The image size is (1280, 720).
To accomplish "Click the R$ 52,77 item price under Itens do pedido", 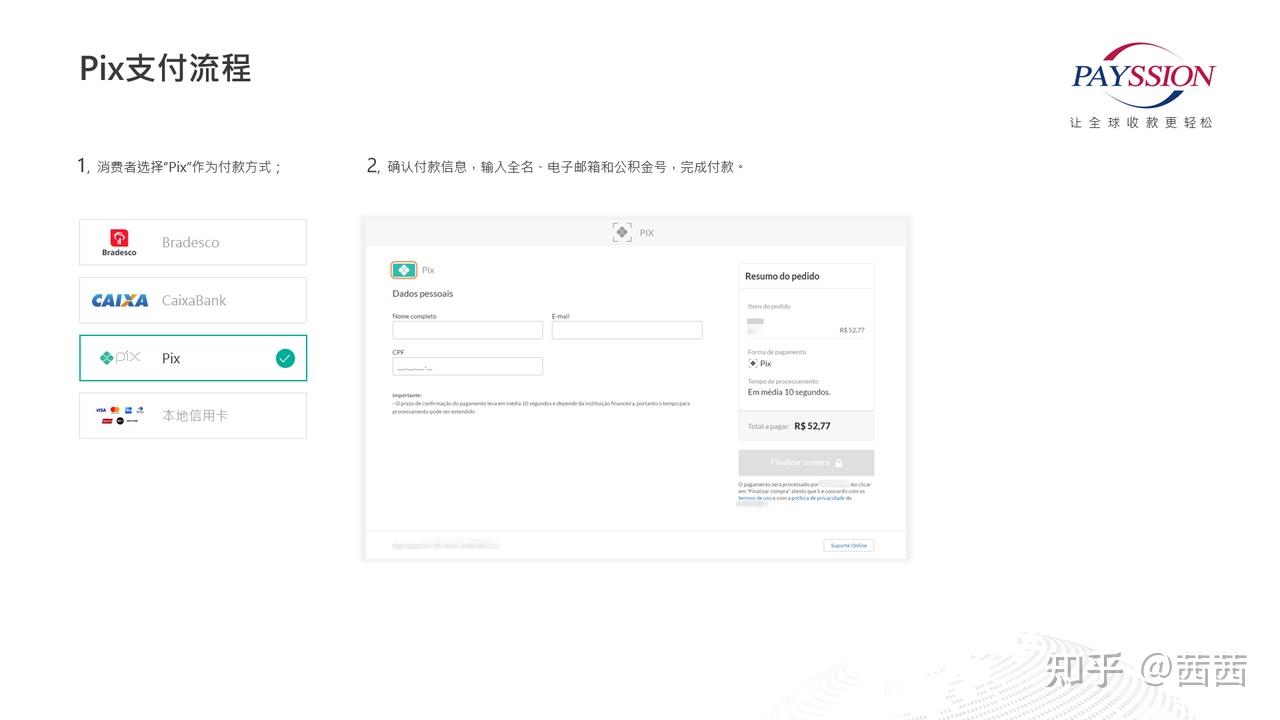I will point(852,330).
